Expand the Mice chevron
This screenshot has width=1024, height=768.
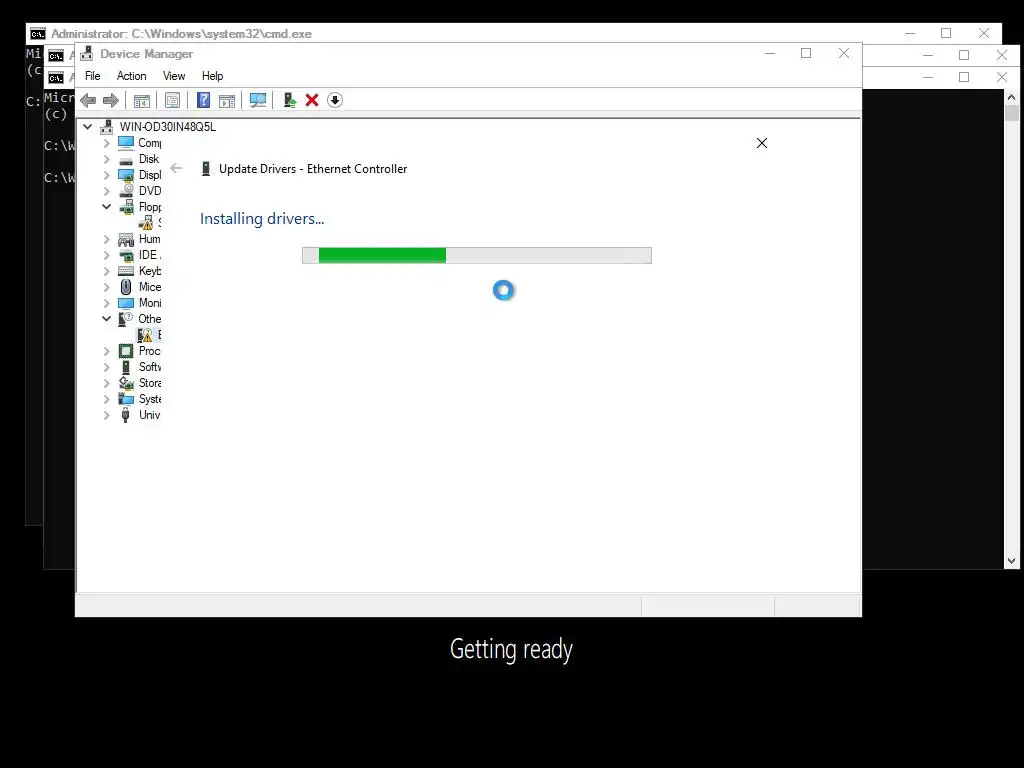106,287
